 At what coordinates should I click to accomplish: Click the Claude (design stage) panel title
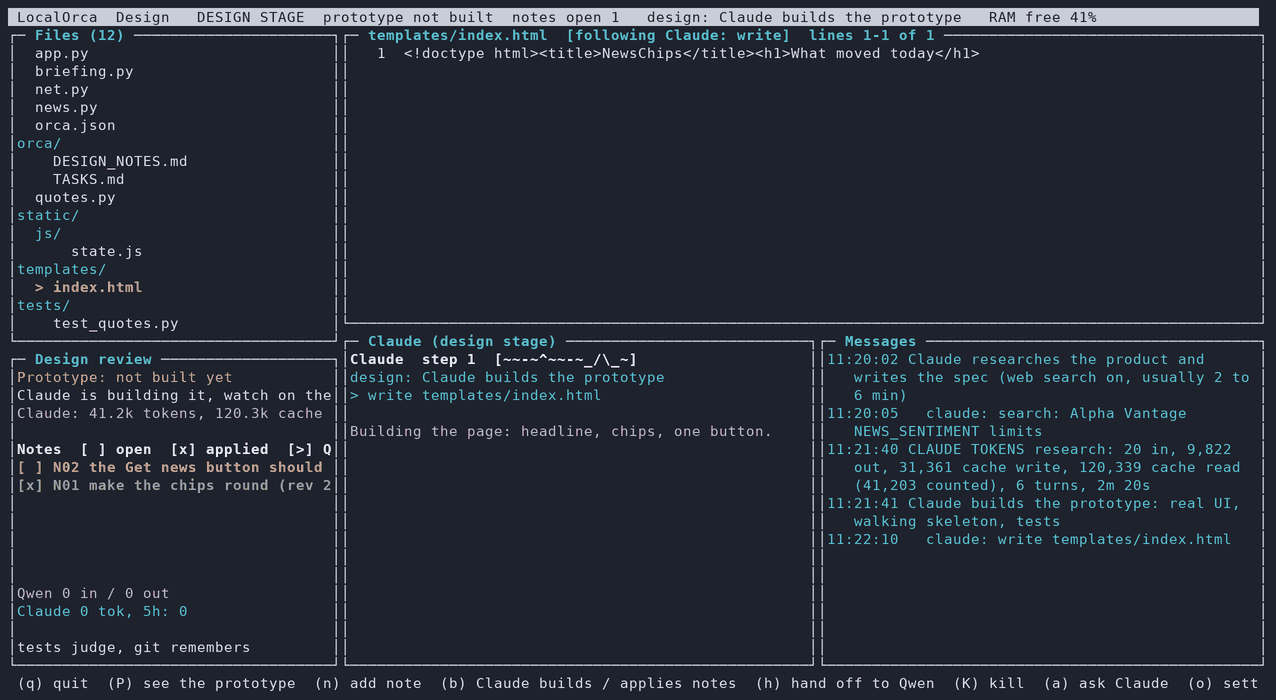click(462, 341)
